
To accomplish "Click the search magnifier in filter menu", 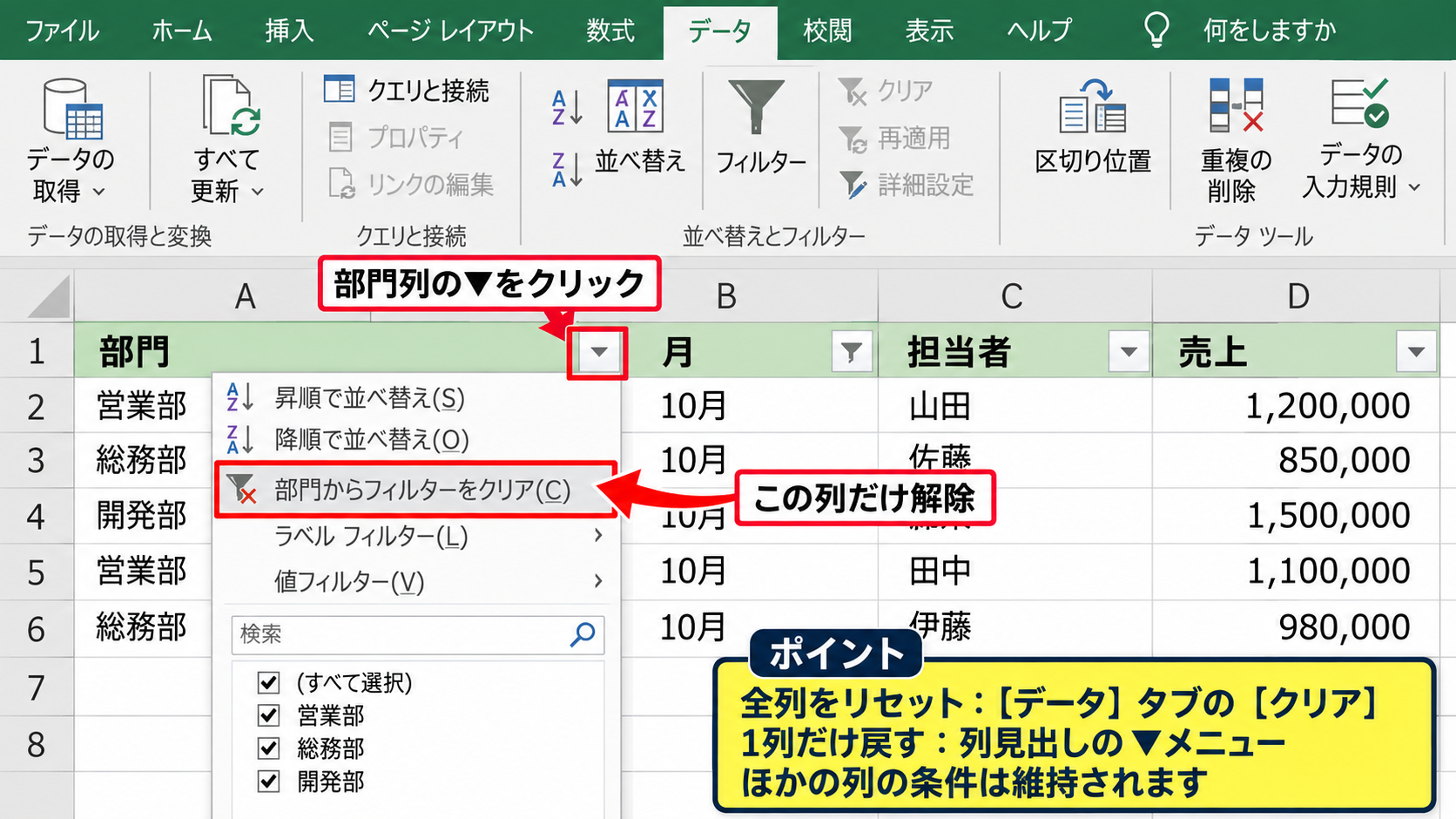I will 583,634.
